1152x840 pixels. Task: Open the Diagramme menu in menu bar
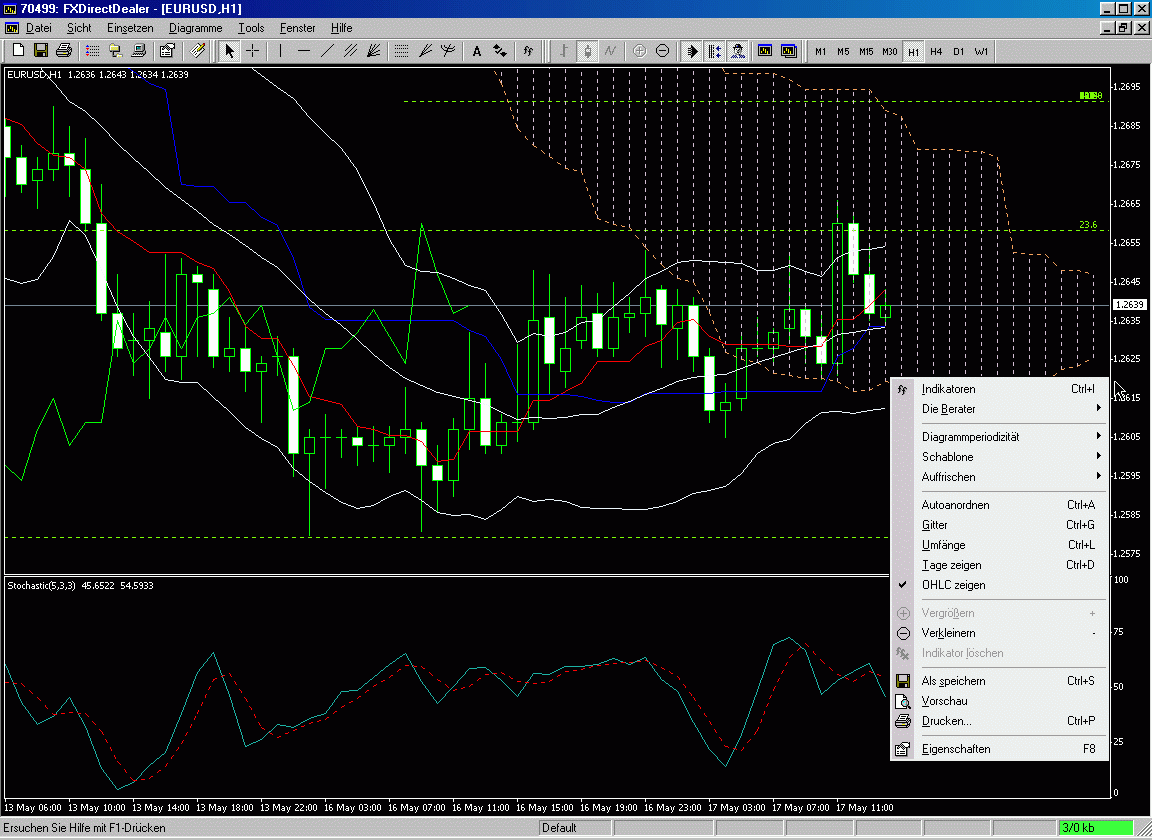pos(195,28)
